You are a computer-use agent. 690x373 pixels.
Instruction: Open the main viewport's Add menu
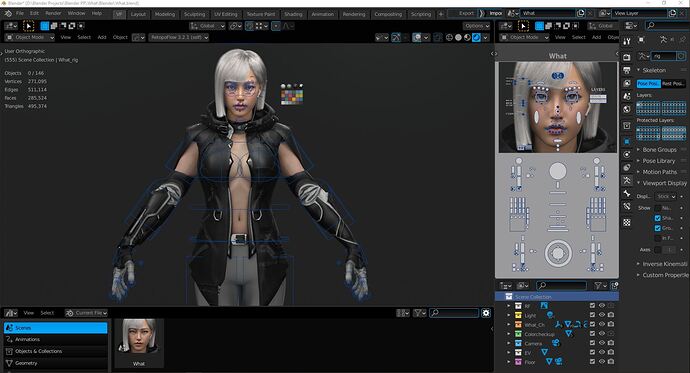[x=102, y=37]
